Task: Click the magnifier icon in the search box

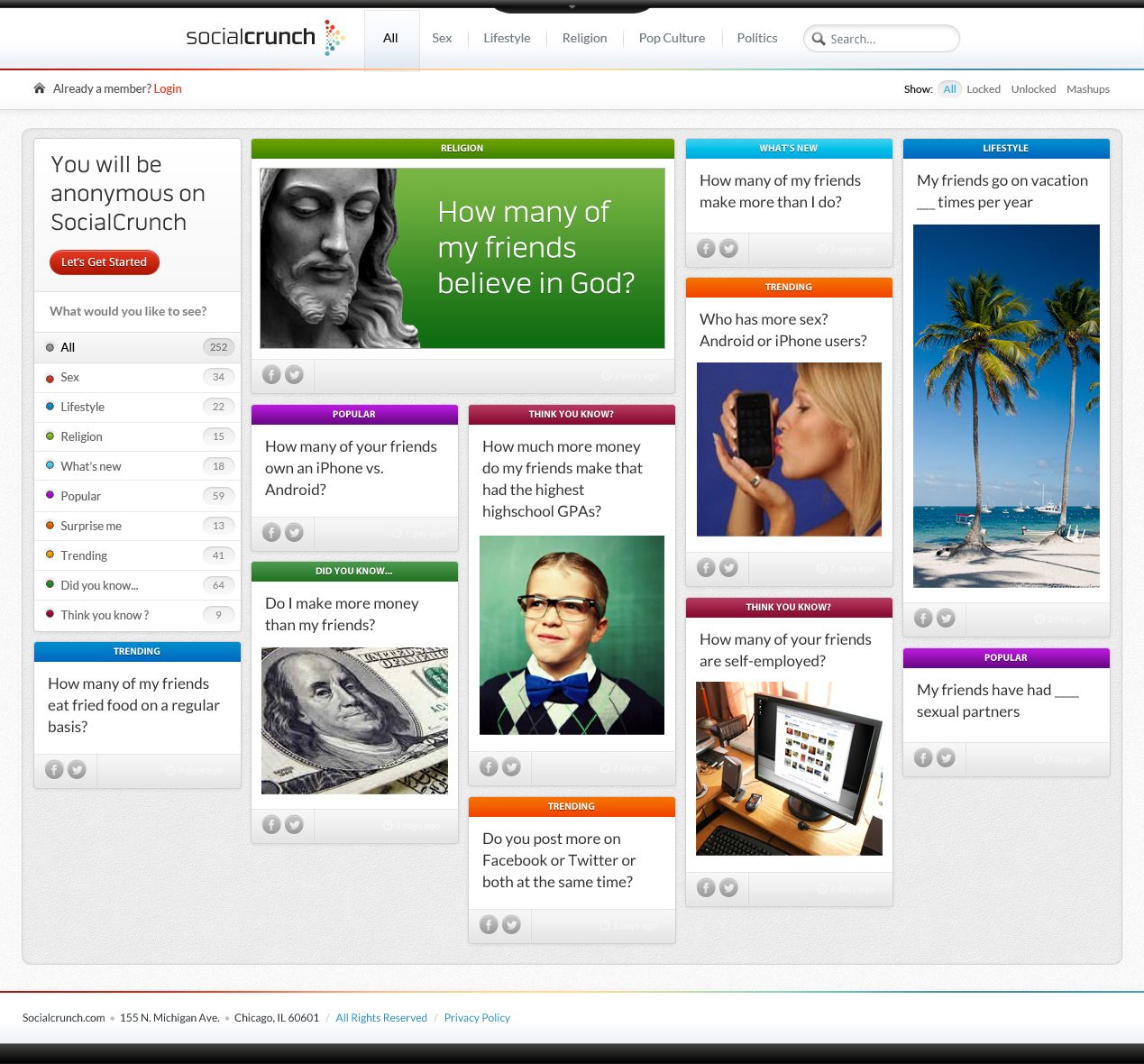Action: [819, 39]
